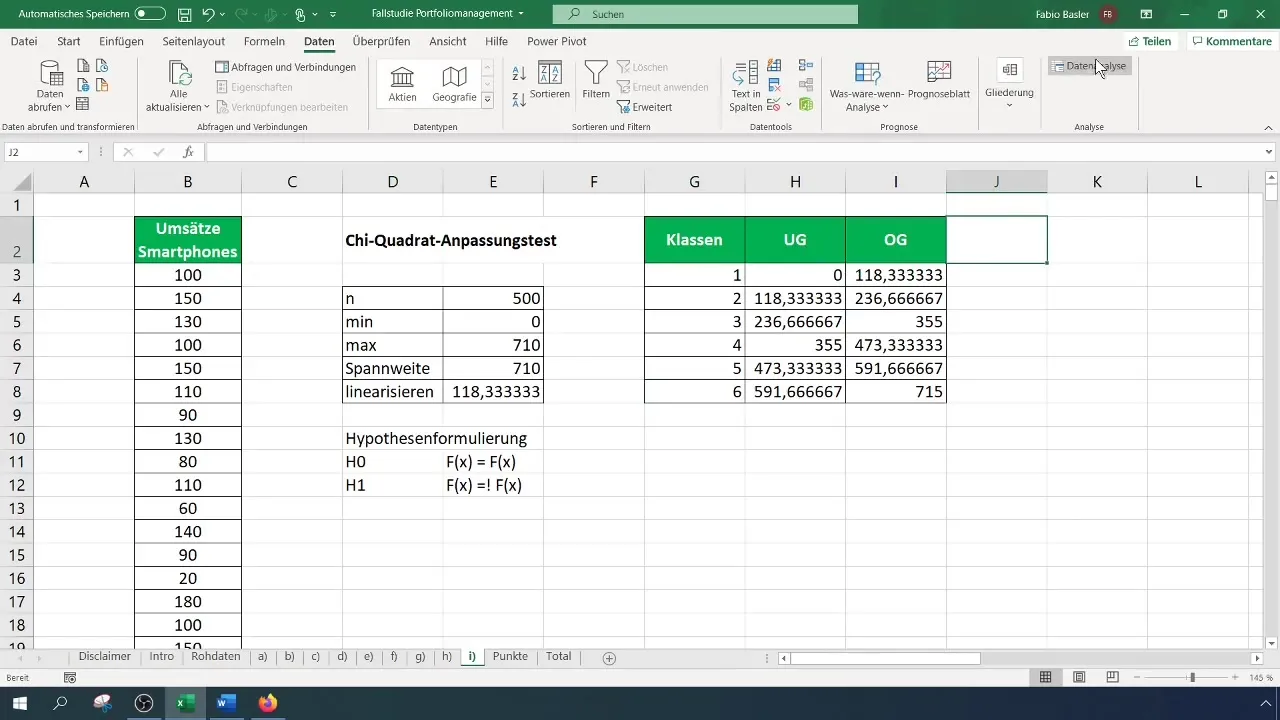Select column header D
The width and height of the screenshot is (1280, 720).
392,182
